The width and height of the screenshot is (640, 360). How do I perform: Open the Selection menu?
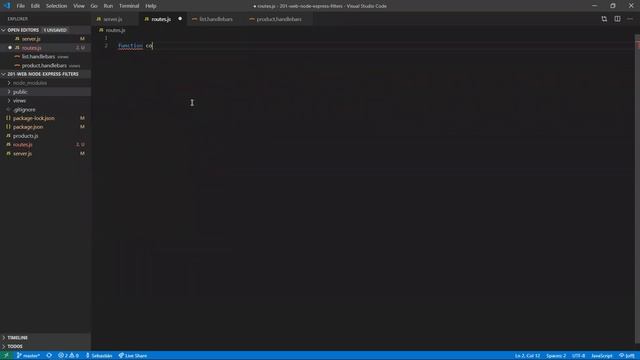point(56,6)
